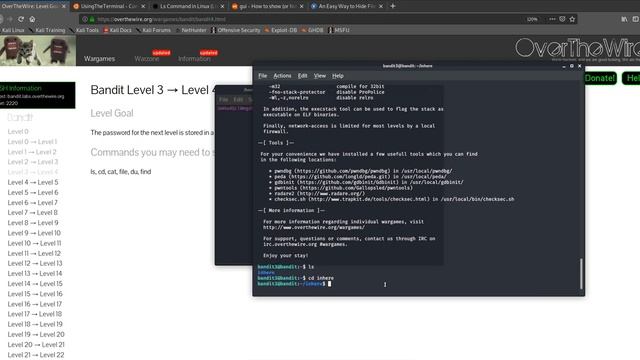This screenshot has height=360, width=640.
Task: Open Level 0 in sidebar
Action: coord(18,131)
